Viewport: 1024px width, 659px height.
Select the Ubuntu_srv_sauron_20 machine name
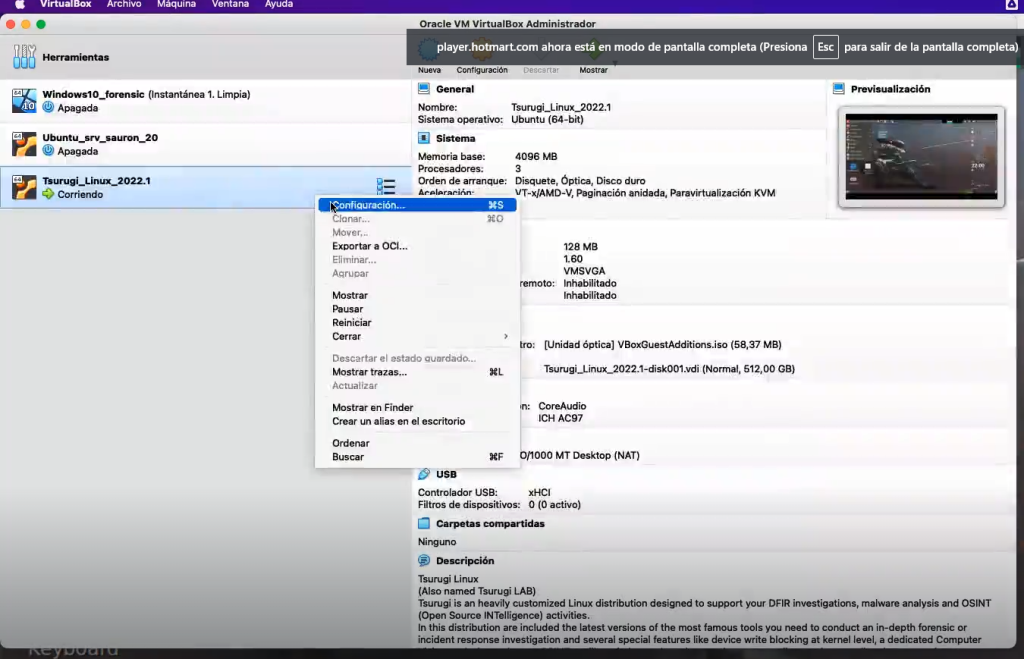point(100,138)
